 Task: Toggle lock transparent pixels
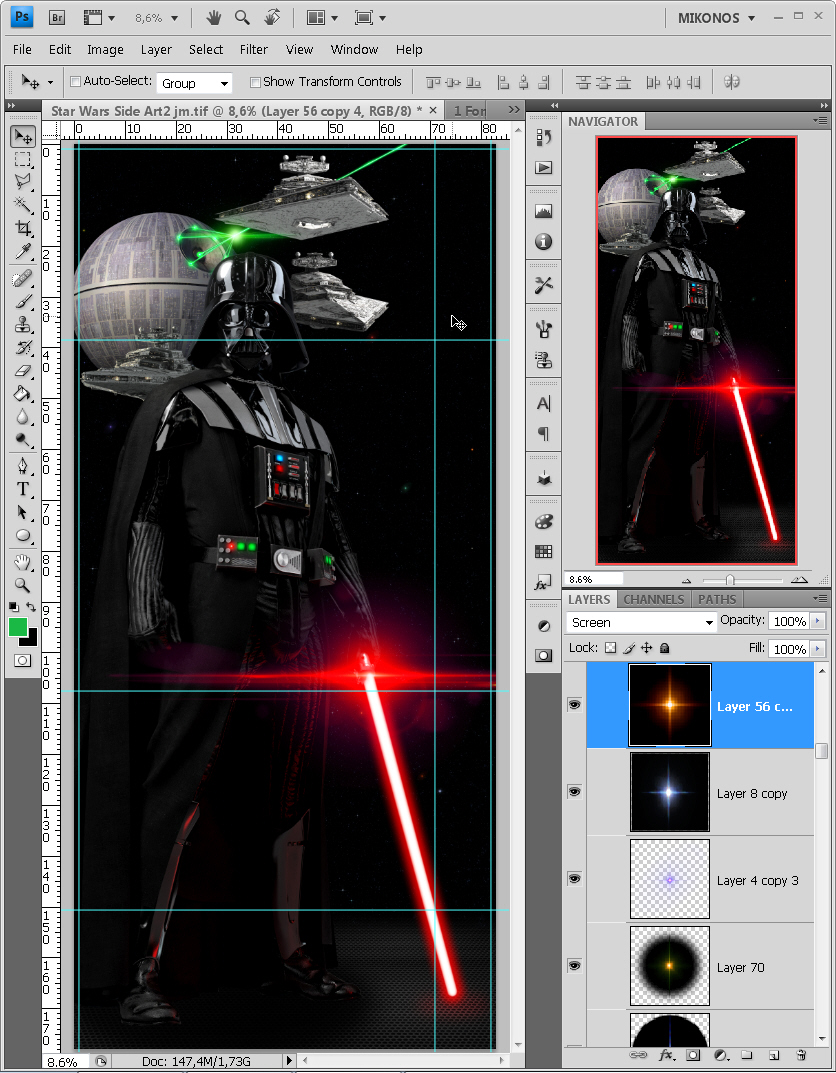(611, 648)
